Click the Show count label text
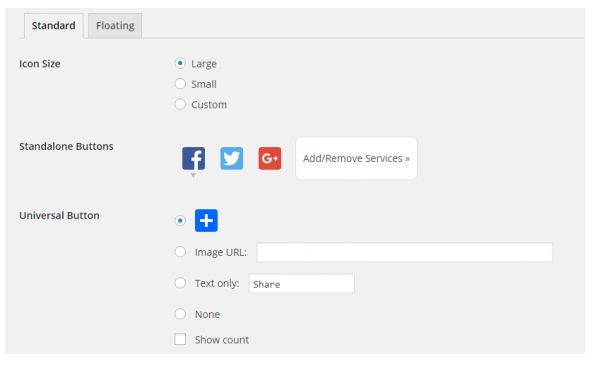Viewport: 596px width, 366px height. 222,340
